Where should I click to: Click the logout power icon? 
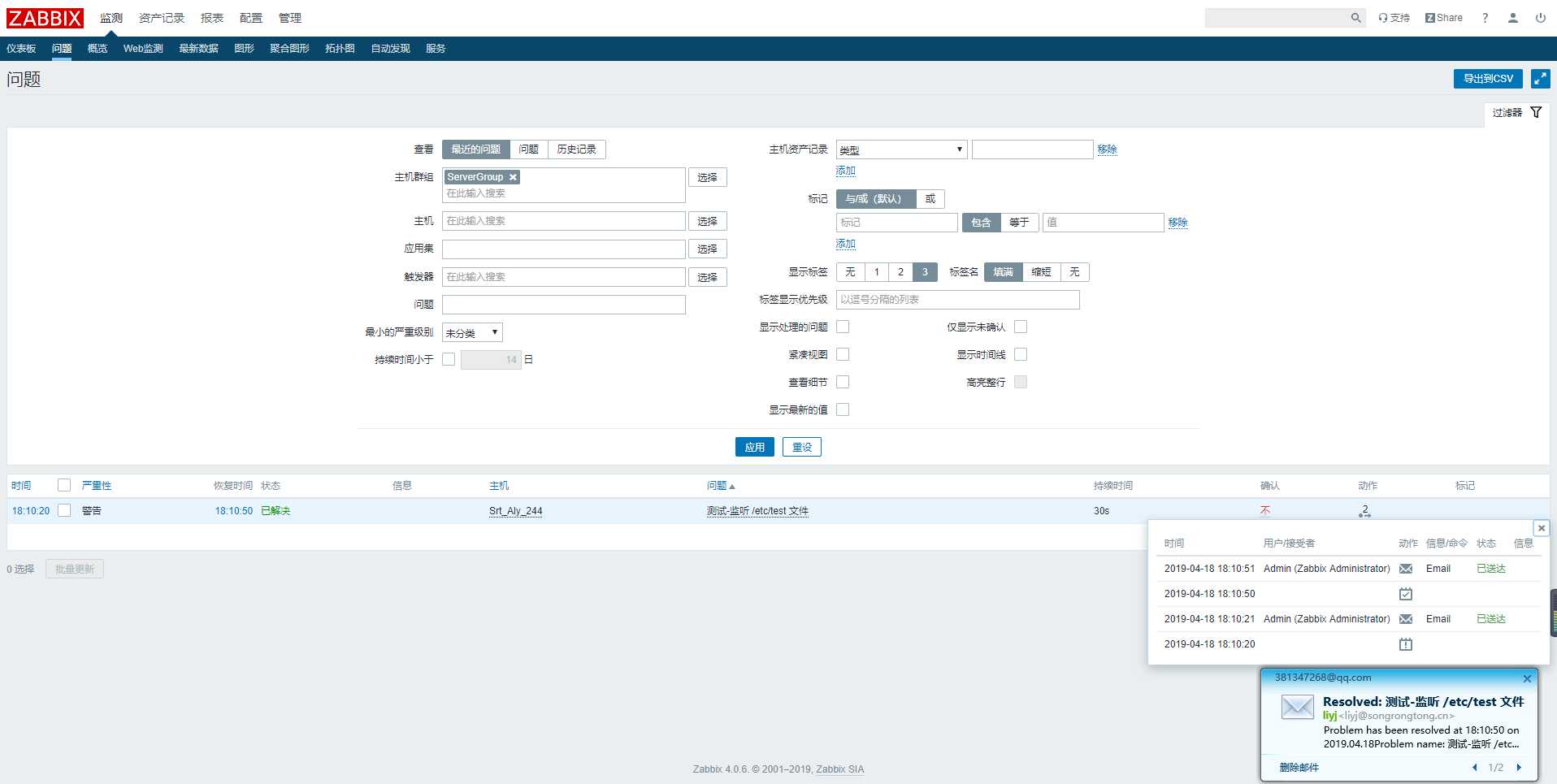[1540, 18]
